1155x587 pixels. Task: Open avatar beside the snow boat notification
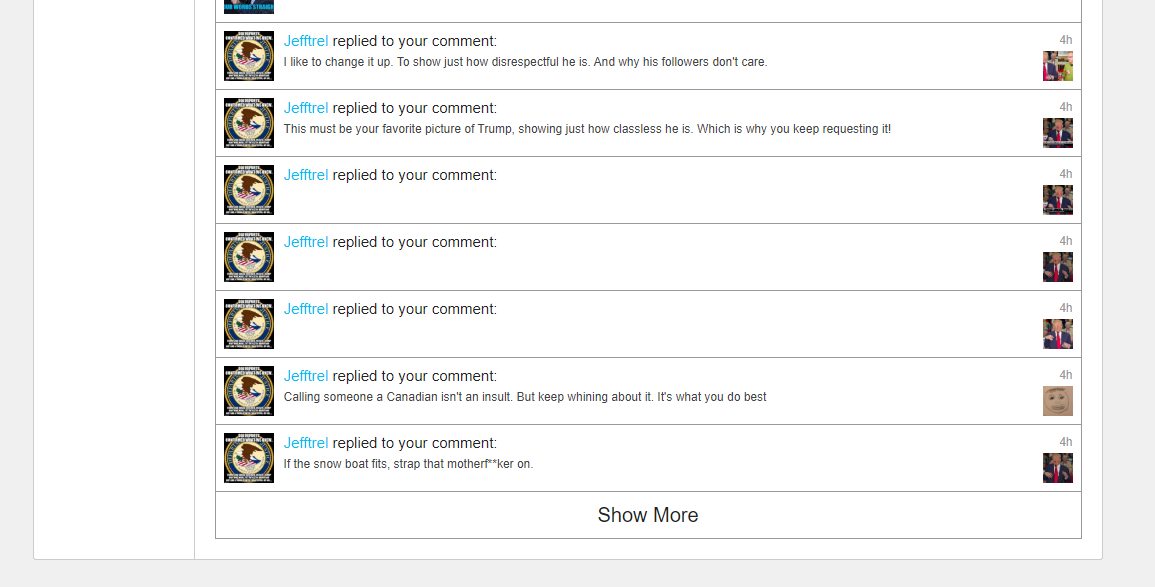249,458
